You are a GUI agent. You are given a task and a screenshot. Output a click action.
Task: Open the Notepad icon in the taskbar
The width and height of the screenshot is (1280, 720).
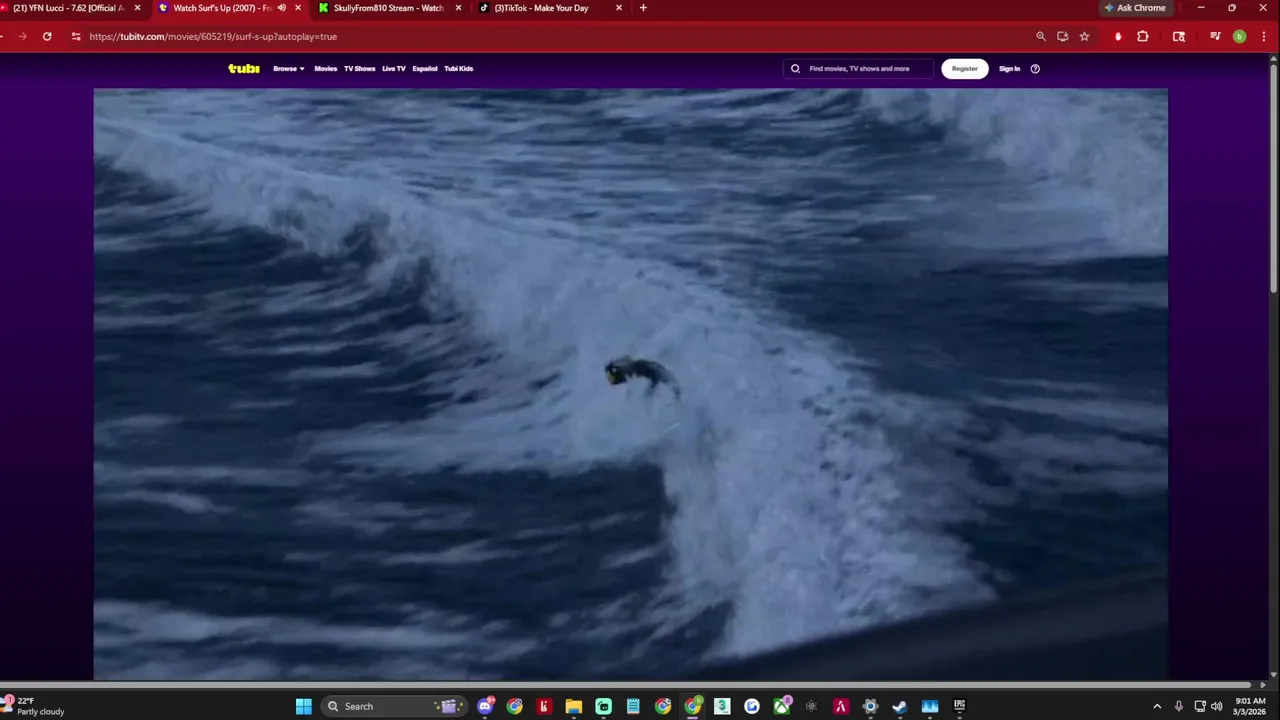633,706
